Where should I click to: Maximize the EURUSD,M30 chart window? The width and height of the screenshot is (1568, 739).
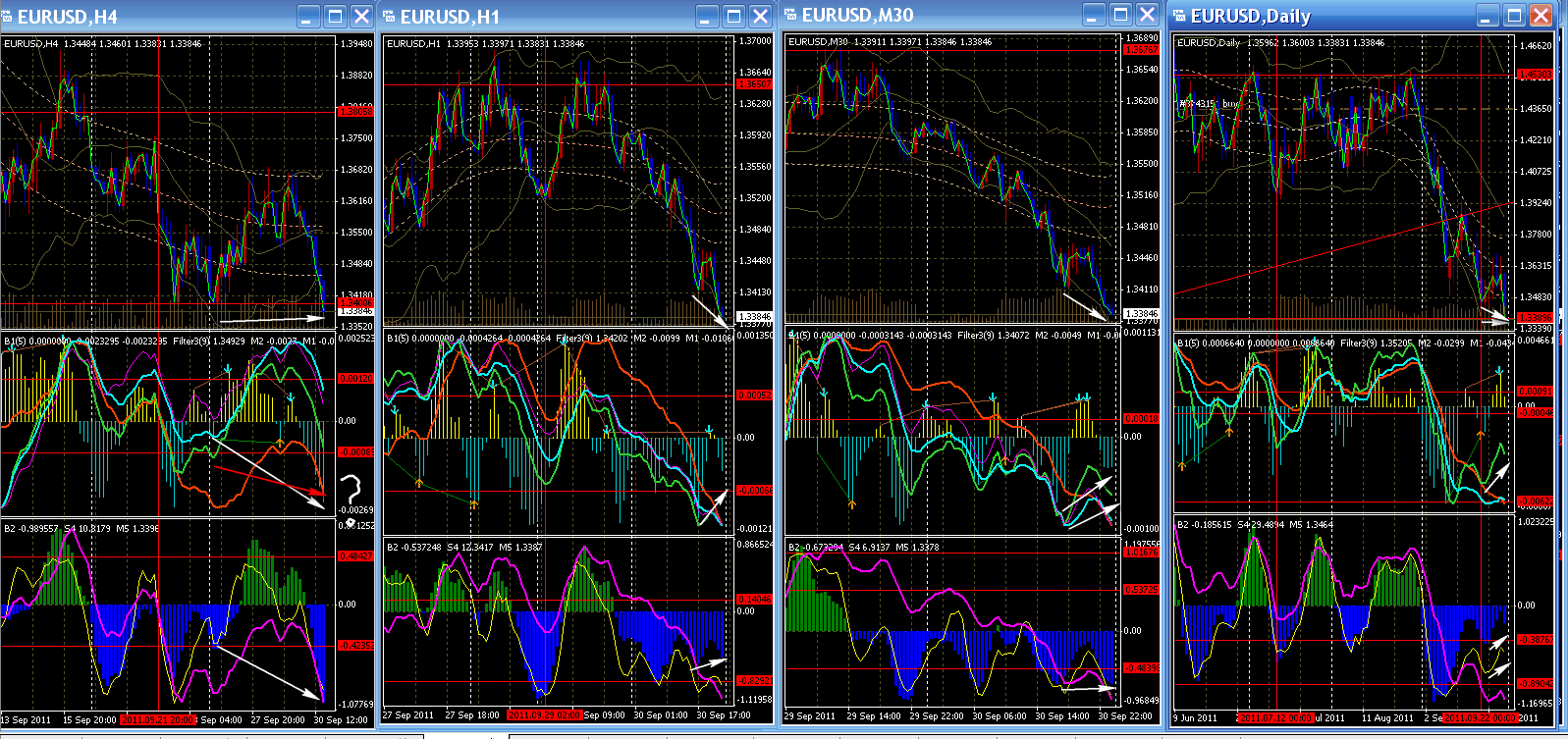(1121, 15)
